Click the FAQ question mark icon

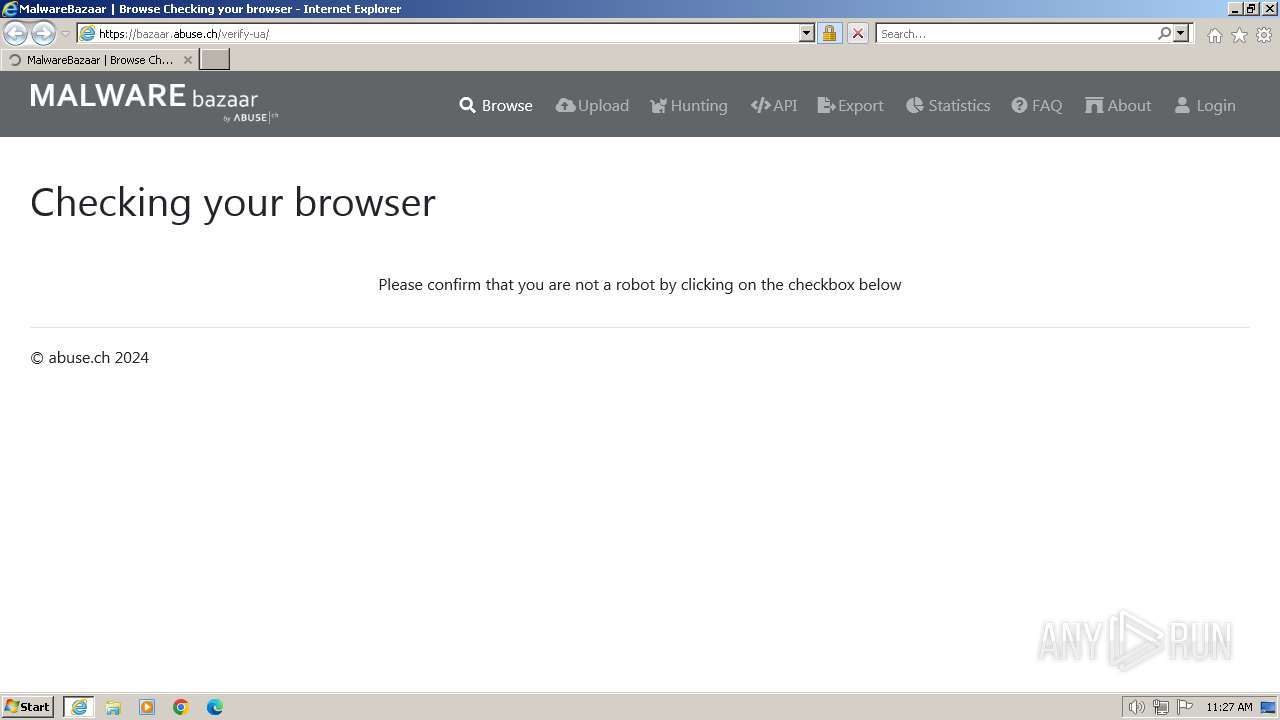pyautogui.click(x=1019, y=105)
